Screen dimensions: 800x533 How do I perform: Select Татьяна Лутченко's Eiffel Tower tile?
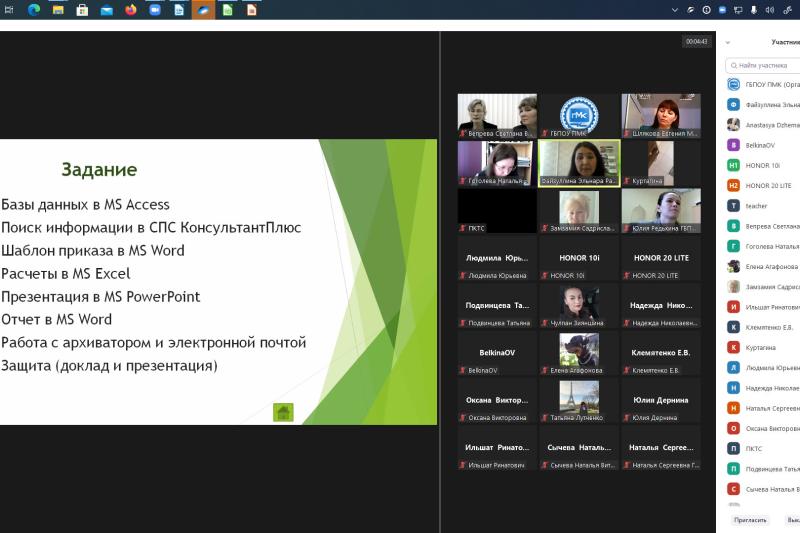pyautogui.click(x=579, y=400)
